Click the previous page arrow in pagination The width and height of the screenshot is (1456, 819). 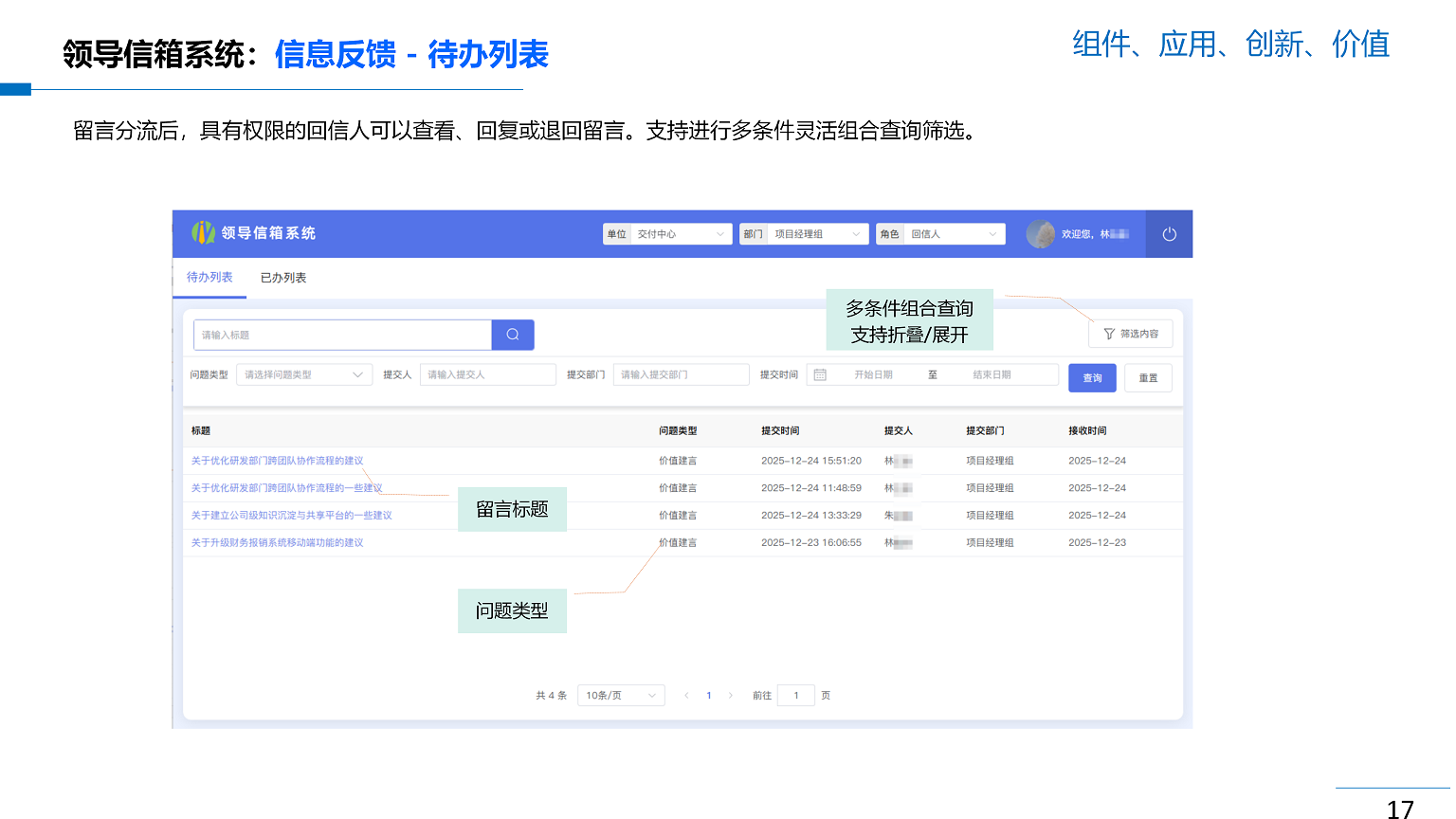coord(686,695)
